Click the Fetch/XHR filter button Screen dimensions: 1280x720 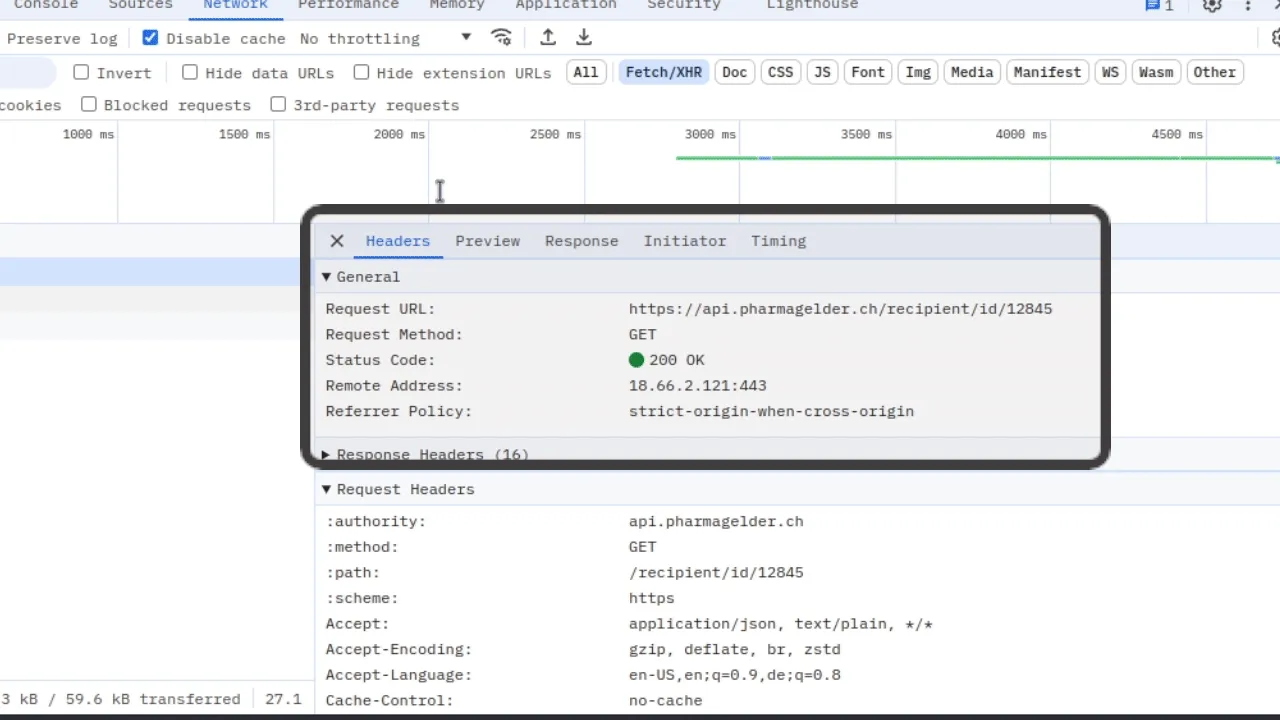click(x=663, y=71)
